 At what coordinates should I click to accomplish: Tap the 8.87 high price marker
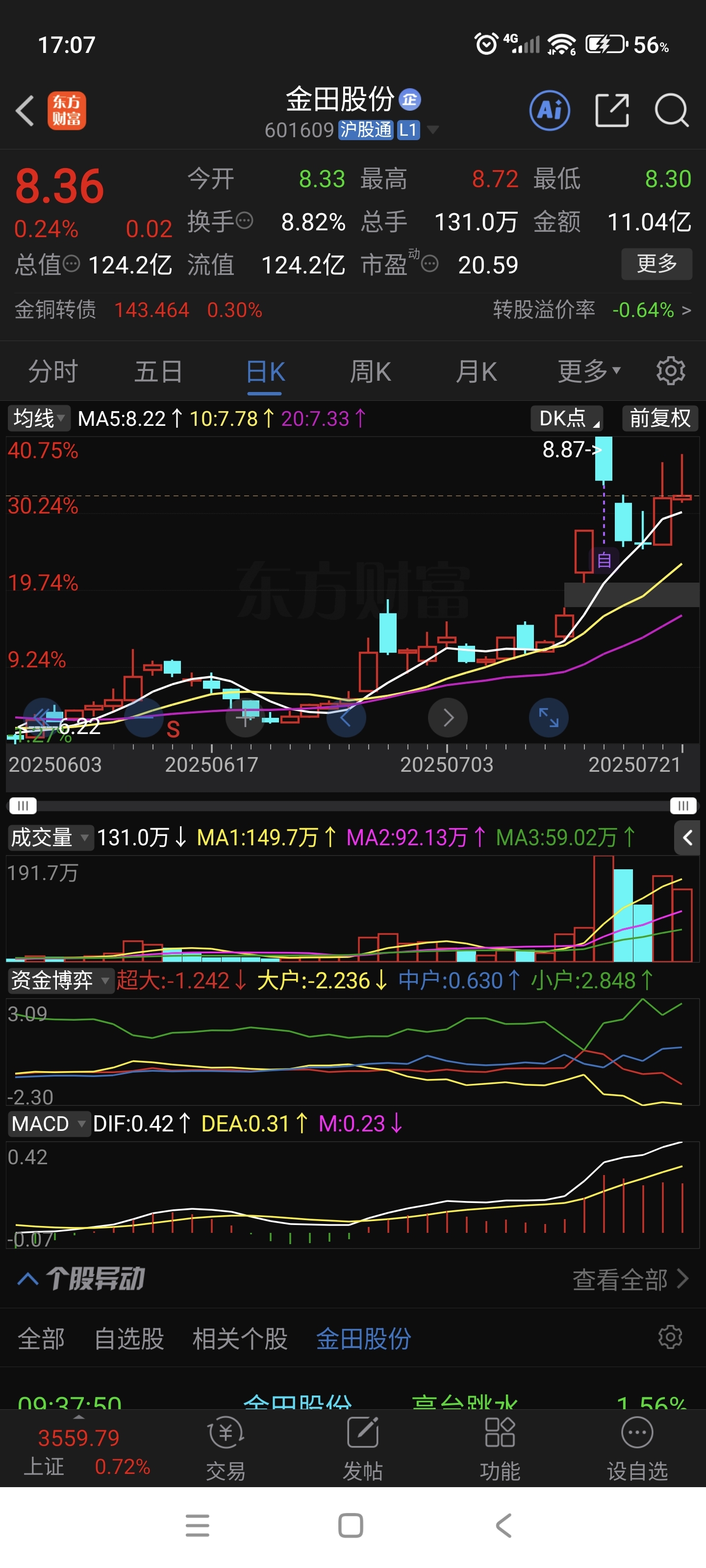pyautogui.click(x=572, y=449)
